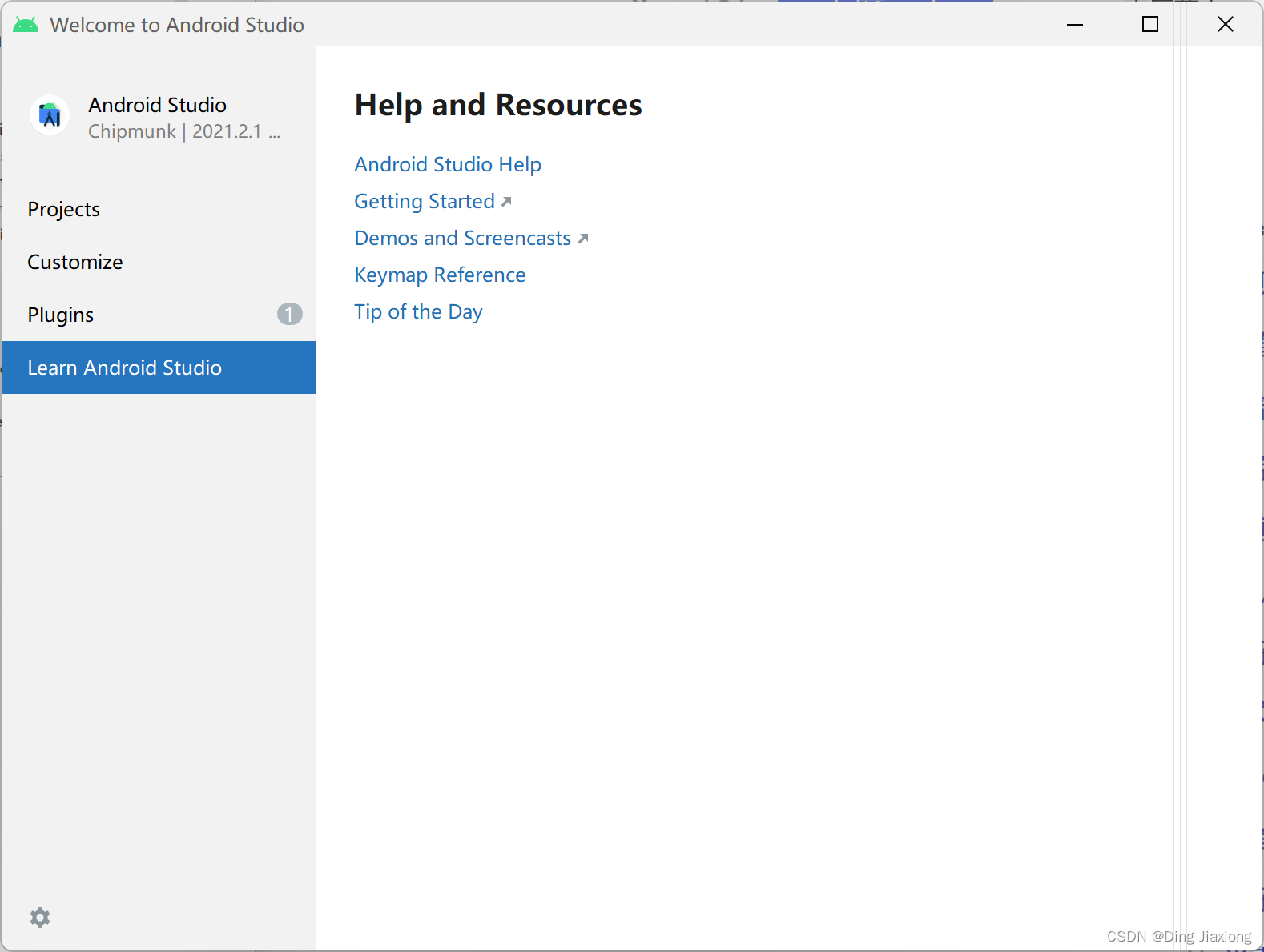Minimize the Welcome to Android Studio window

[x=1075, y=25]
